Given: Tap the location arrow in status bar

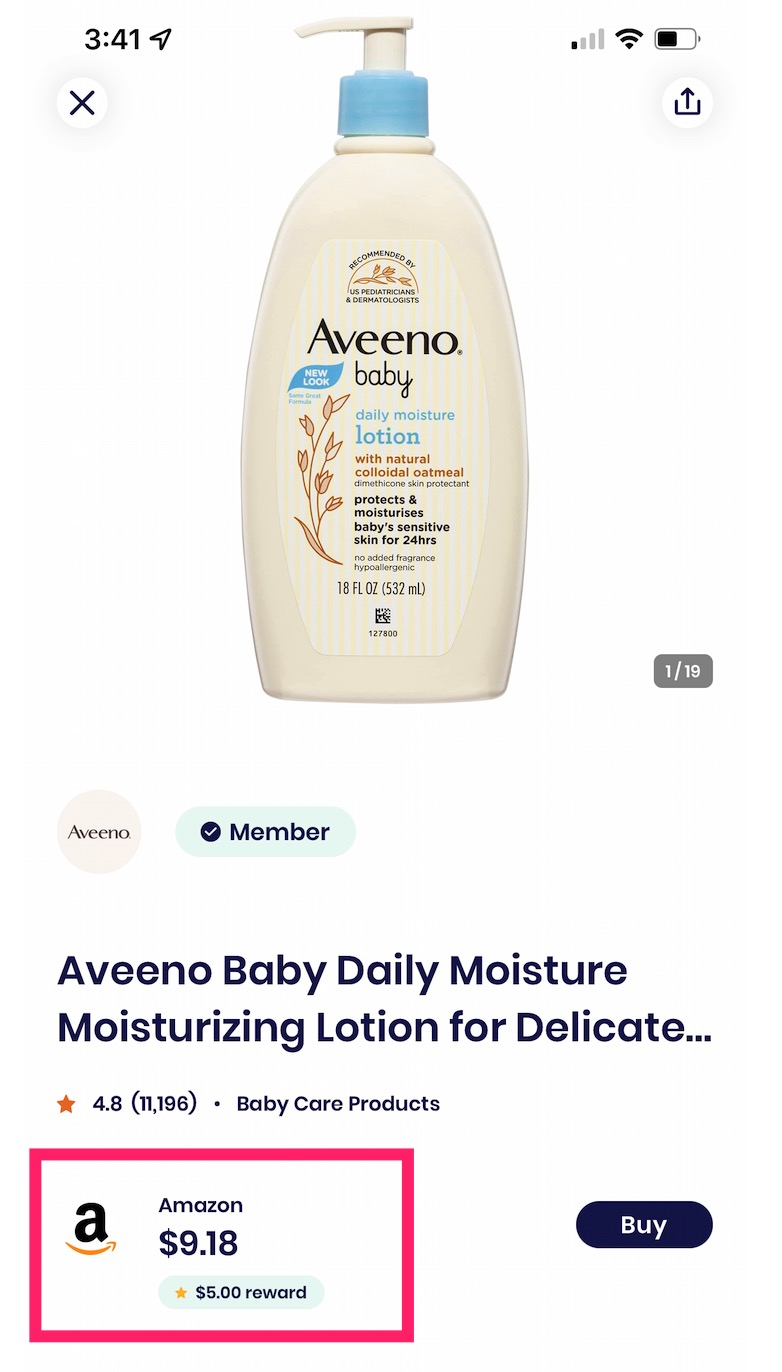Looking at the screenshot, I should (x=161, y=39).
